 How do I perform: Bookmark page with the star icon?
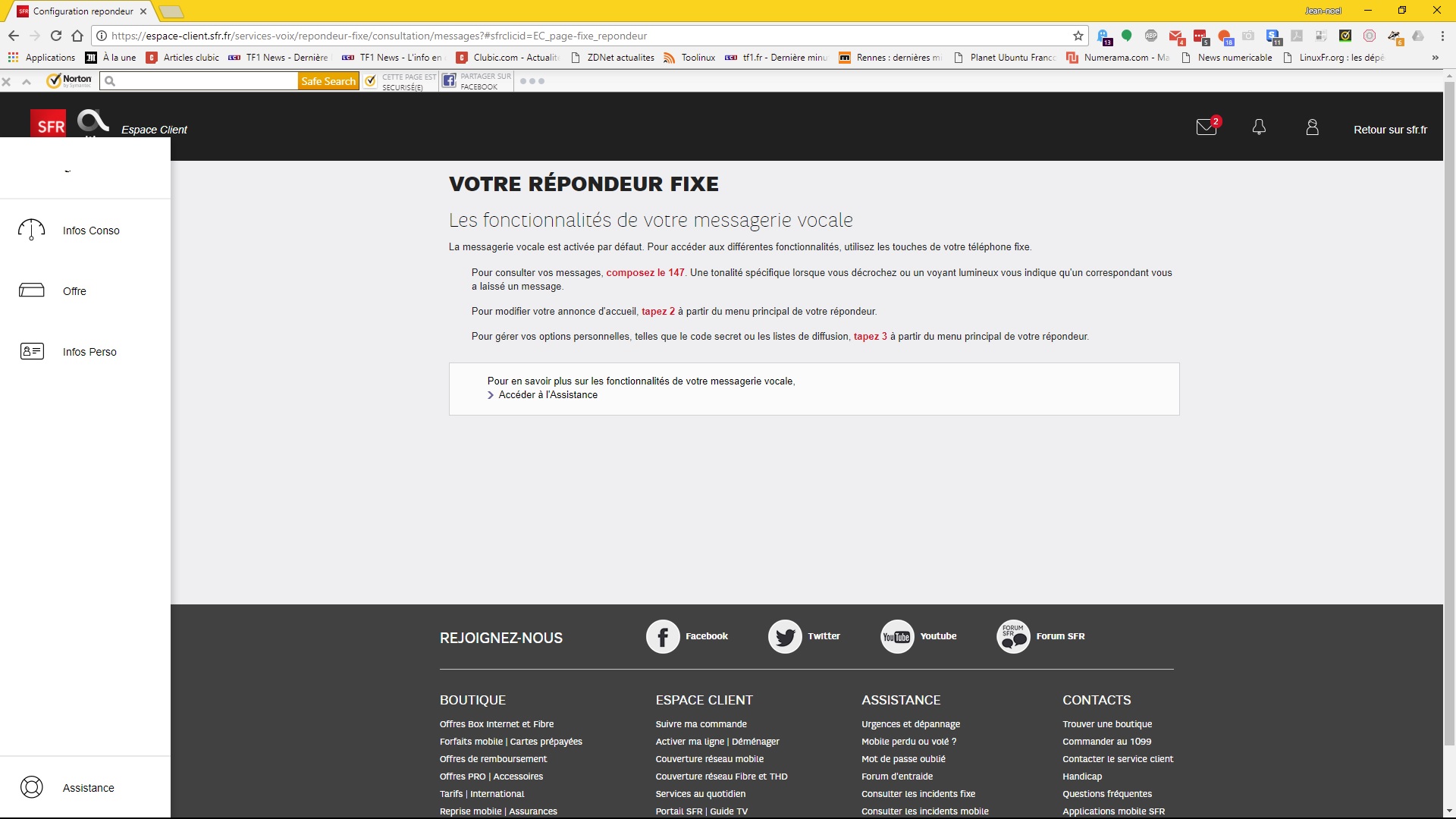(x=1078, y=36)
